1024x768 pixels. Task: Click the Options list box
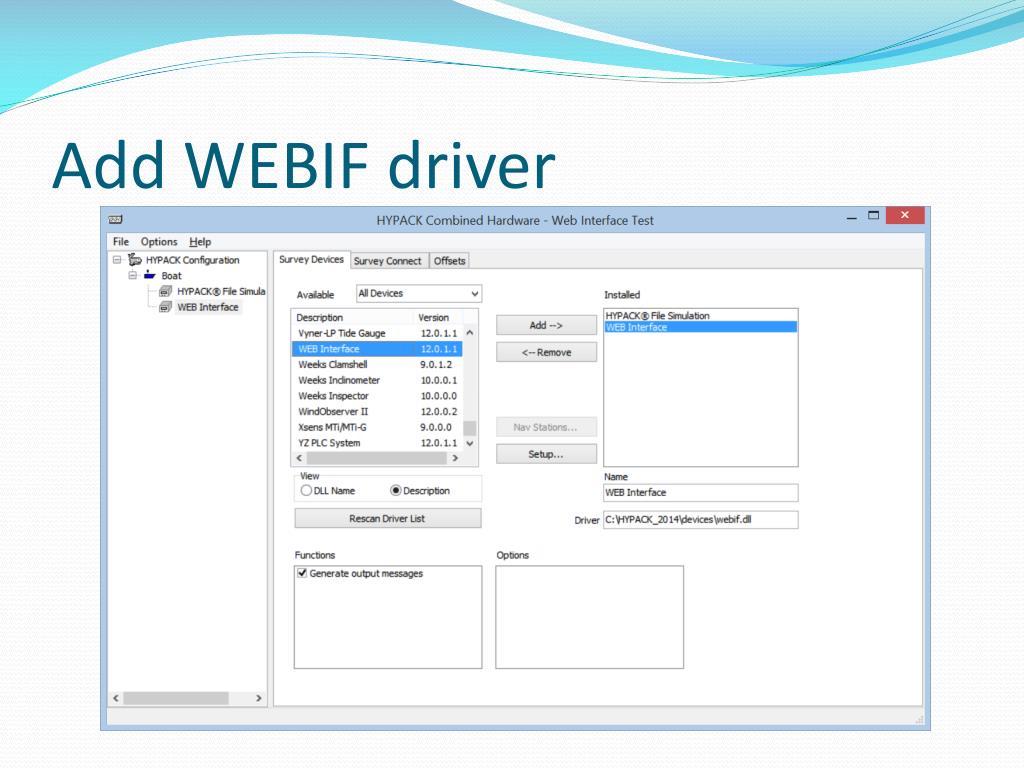point(590,617)
